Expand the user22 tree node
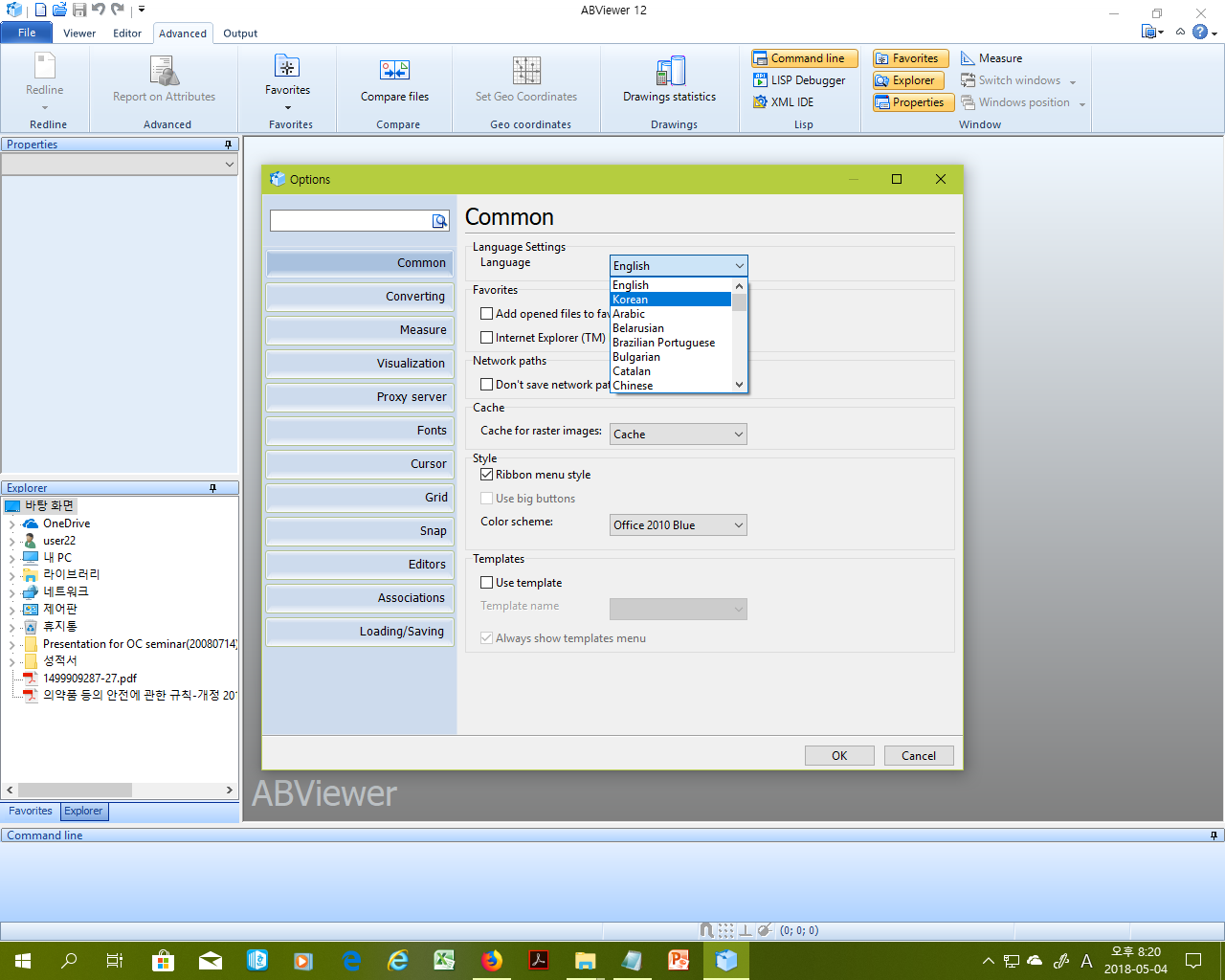 (11, 542)
